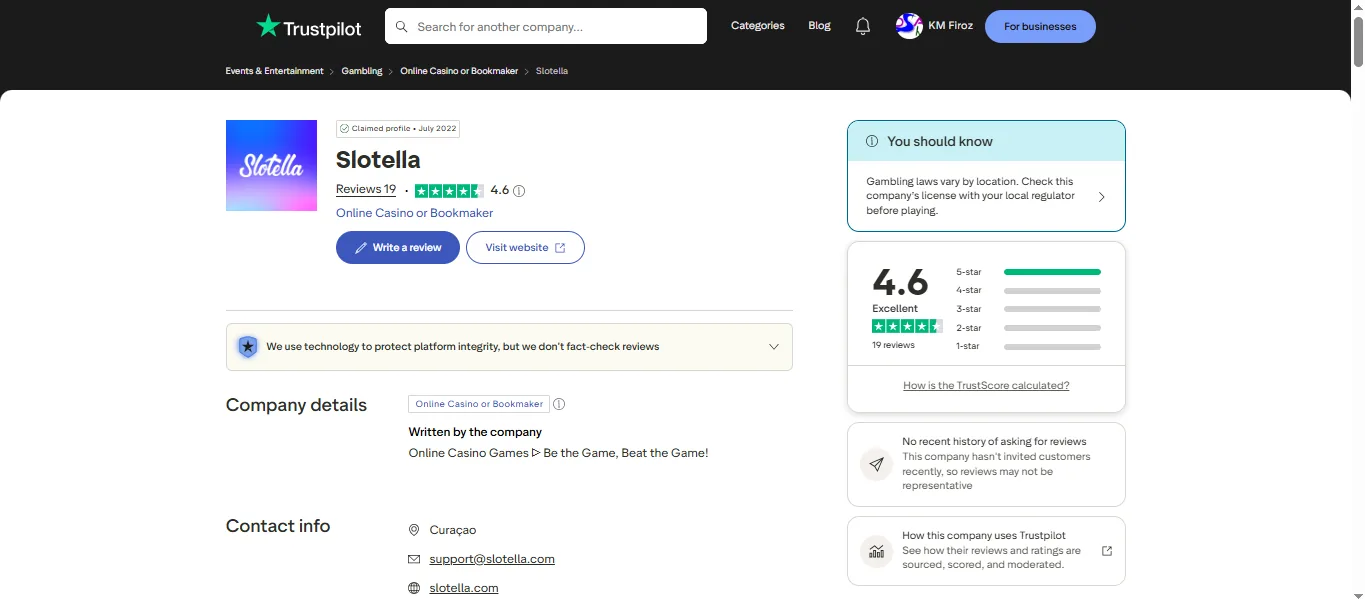Image resolution: width=1365 pixels, height=600 pixels.
Task: Click the Slotella company logo
Action: coord(271,166)
